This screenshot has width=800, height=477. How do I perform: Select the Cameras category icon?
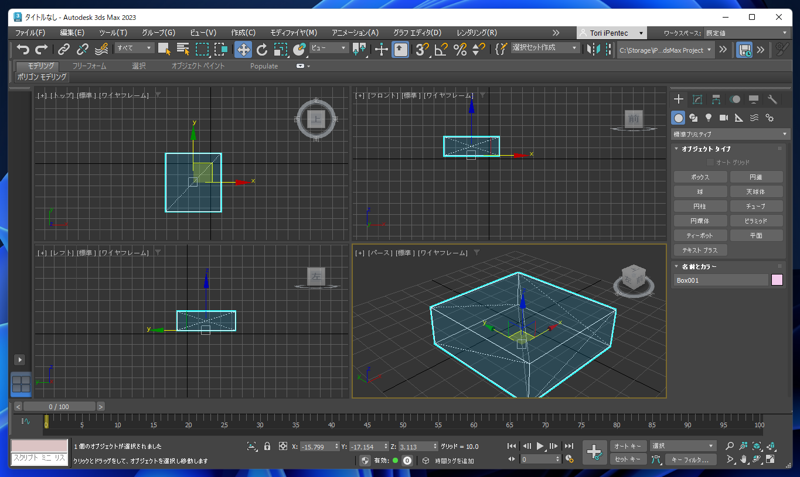pyautogui.click(x=723, y=118)
